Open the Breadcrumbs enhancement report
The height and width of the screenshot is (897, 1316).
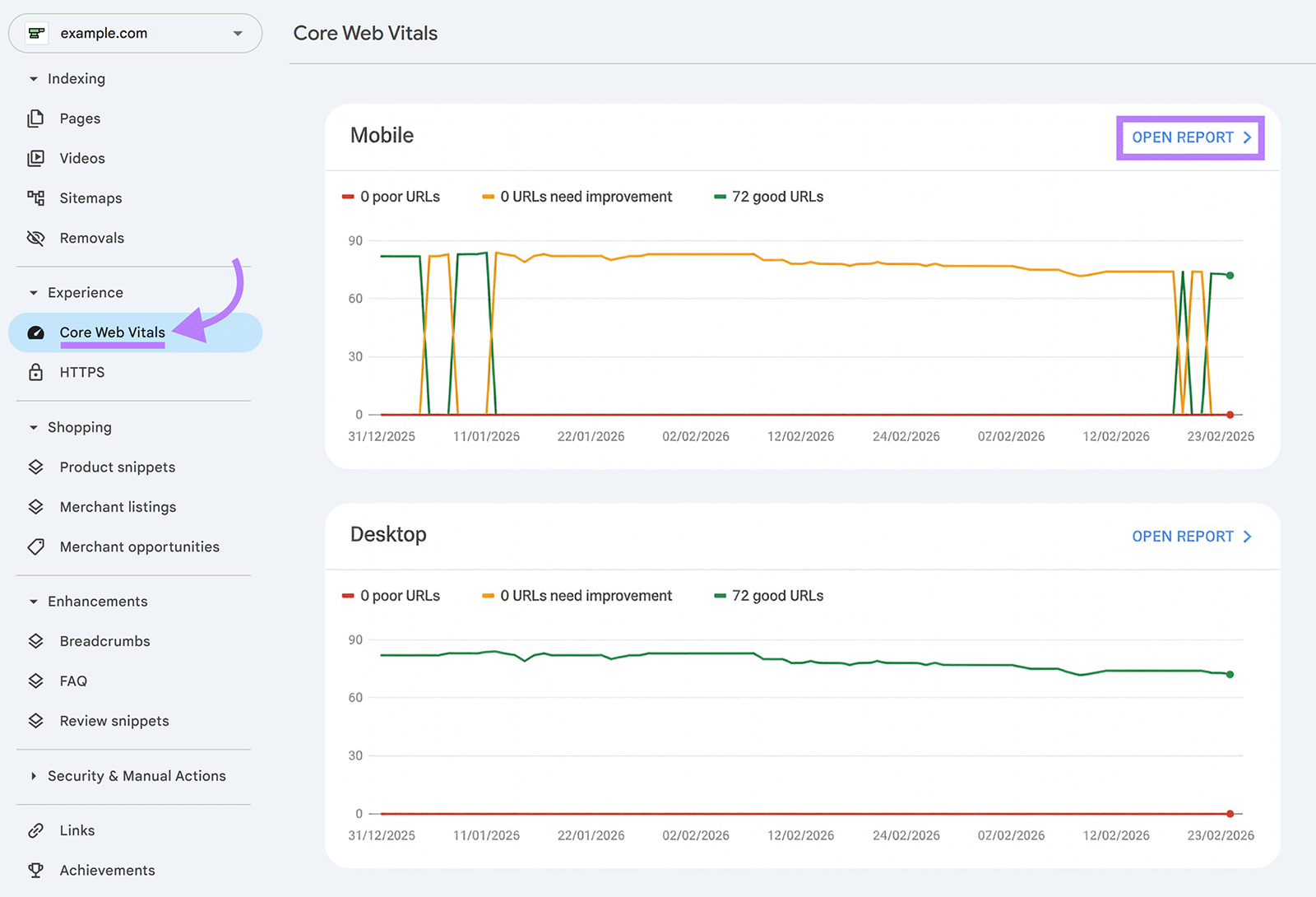point(104,641)
